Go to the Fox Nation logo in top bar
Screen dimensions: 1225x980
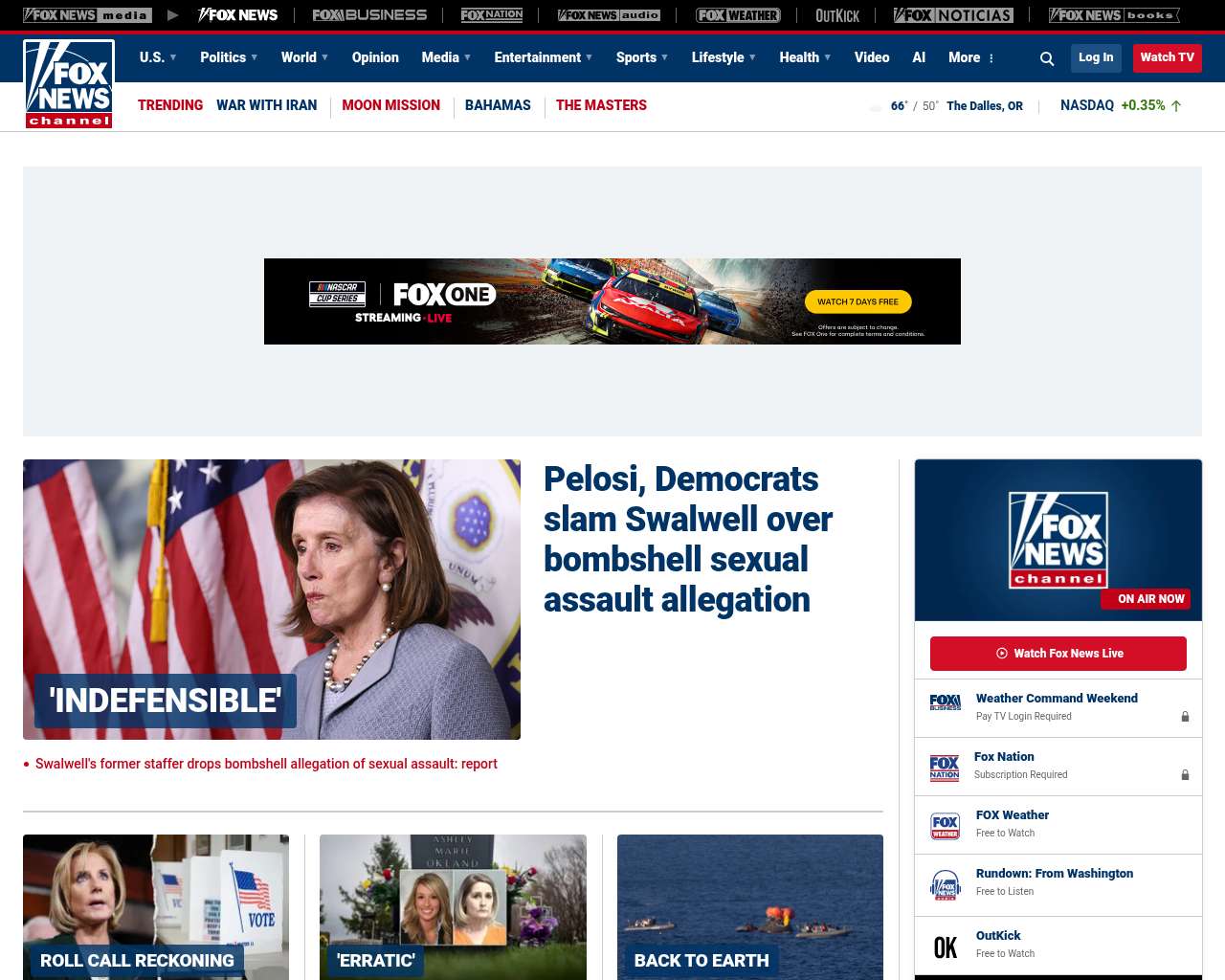click(492, 15)
